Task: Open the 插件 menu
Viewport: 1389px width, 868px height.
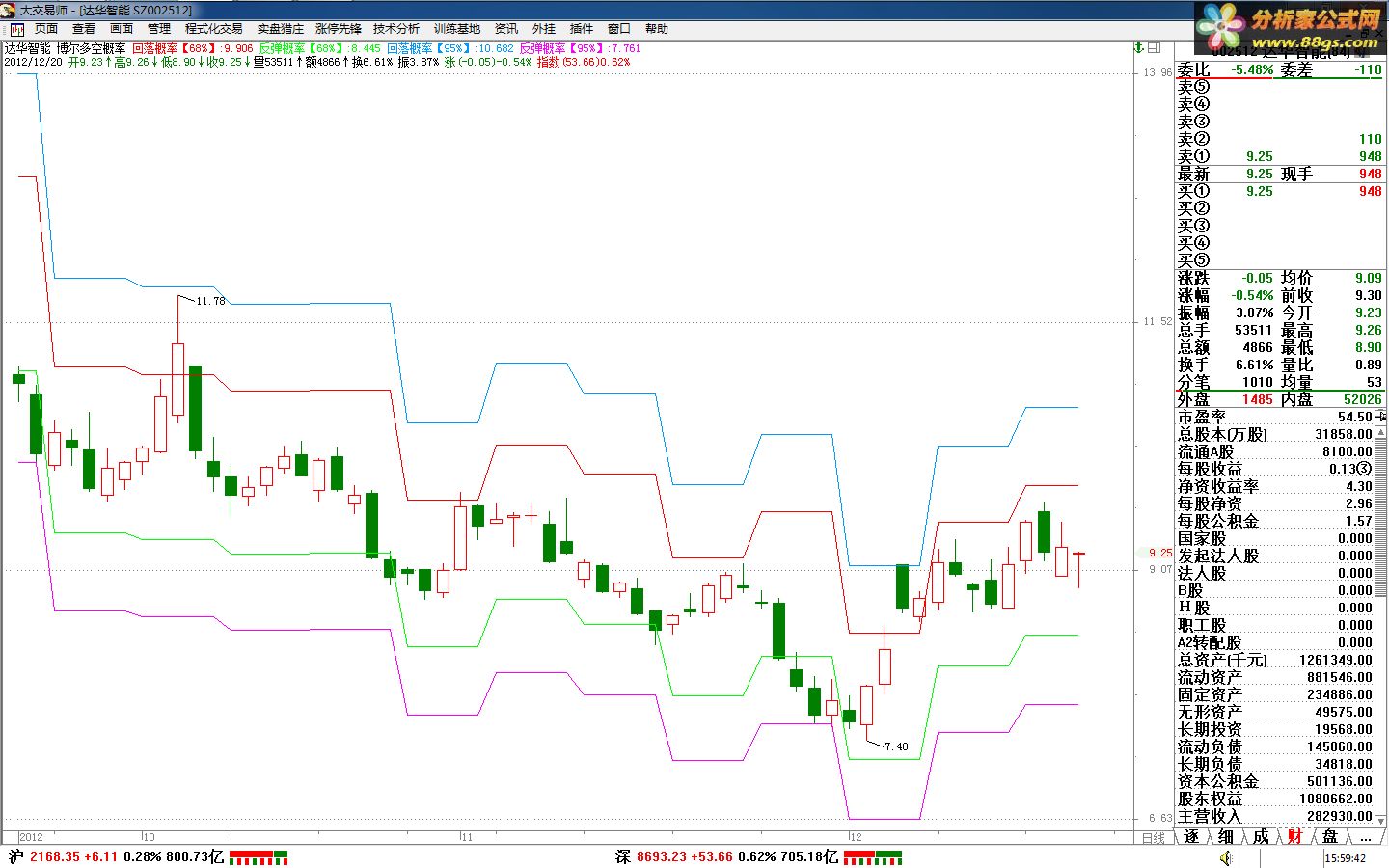Action: [x=582, y=29]
